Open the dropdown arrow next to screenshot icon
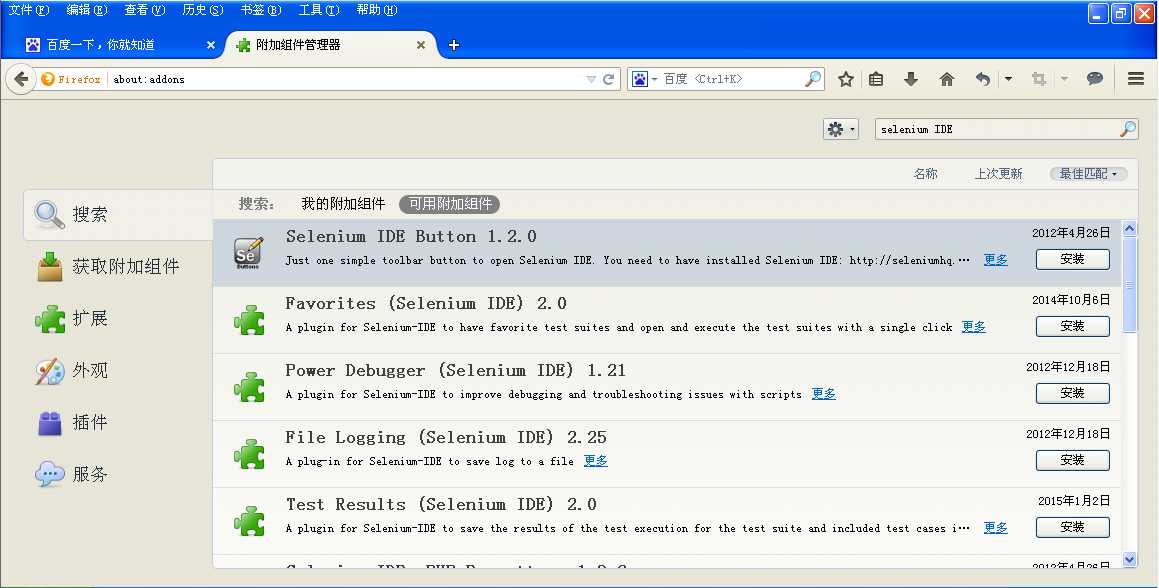The image size is (1159, 588). [x=1064, y=79]
